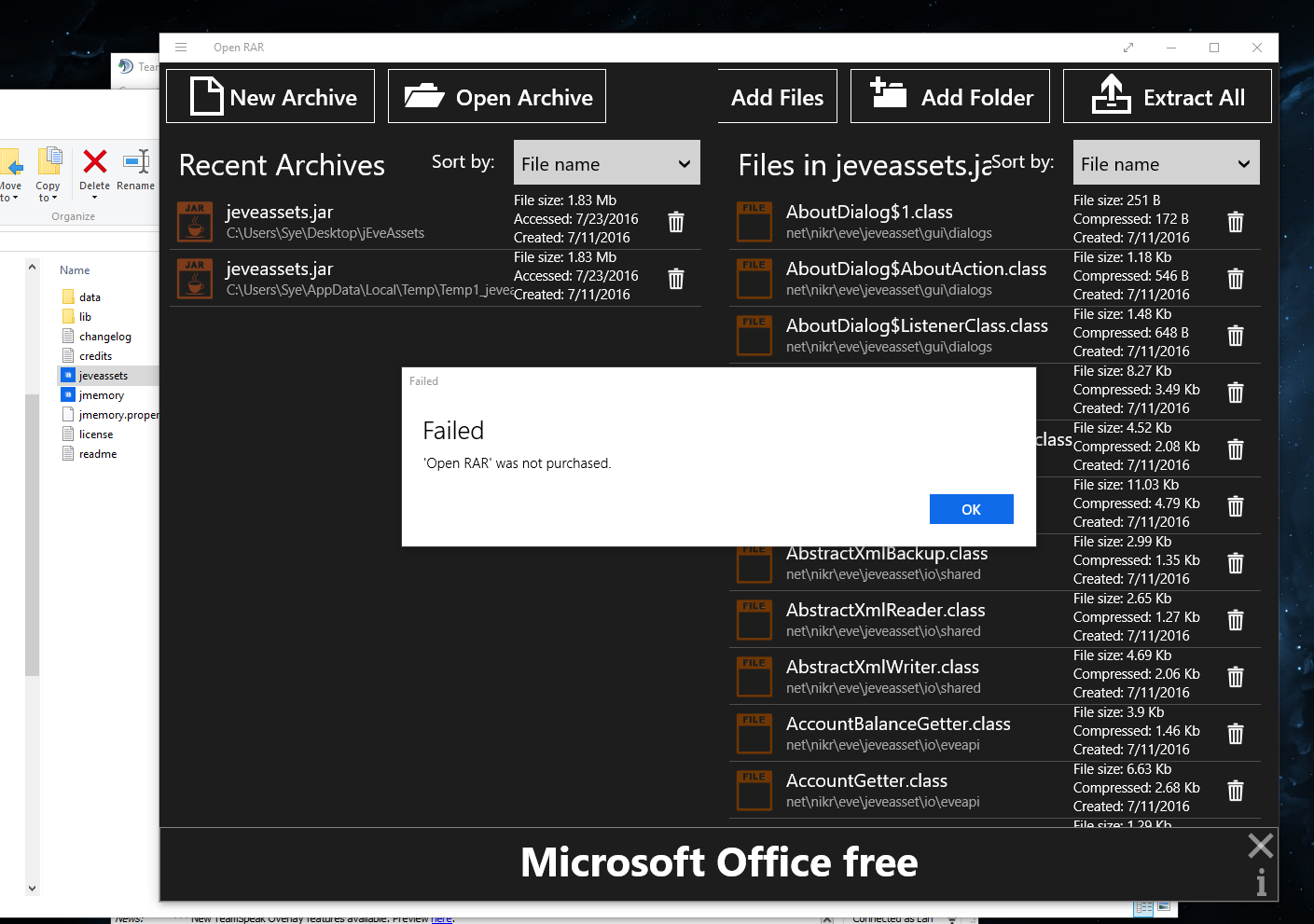The width and height of the screenshot is (1314, 924).
Task: Delete AboutDialog$ListenerClass.class from the archive
Action: point(1236,336)
